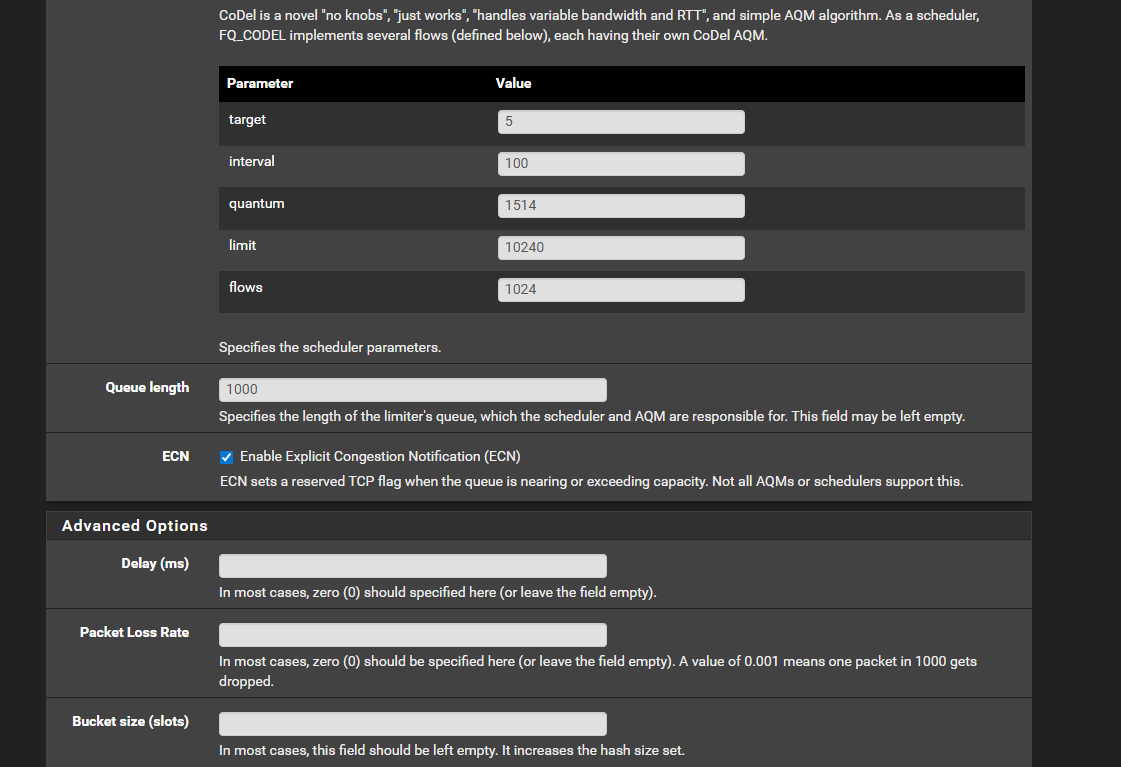The width and height of the screenshot is (1121, 767).
Task: Focus the quantum parameter field
Action: click(x=620, y=206)
